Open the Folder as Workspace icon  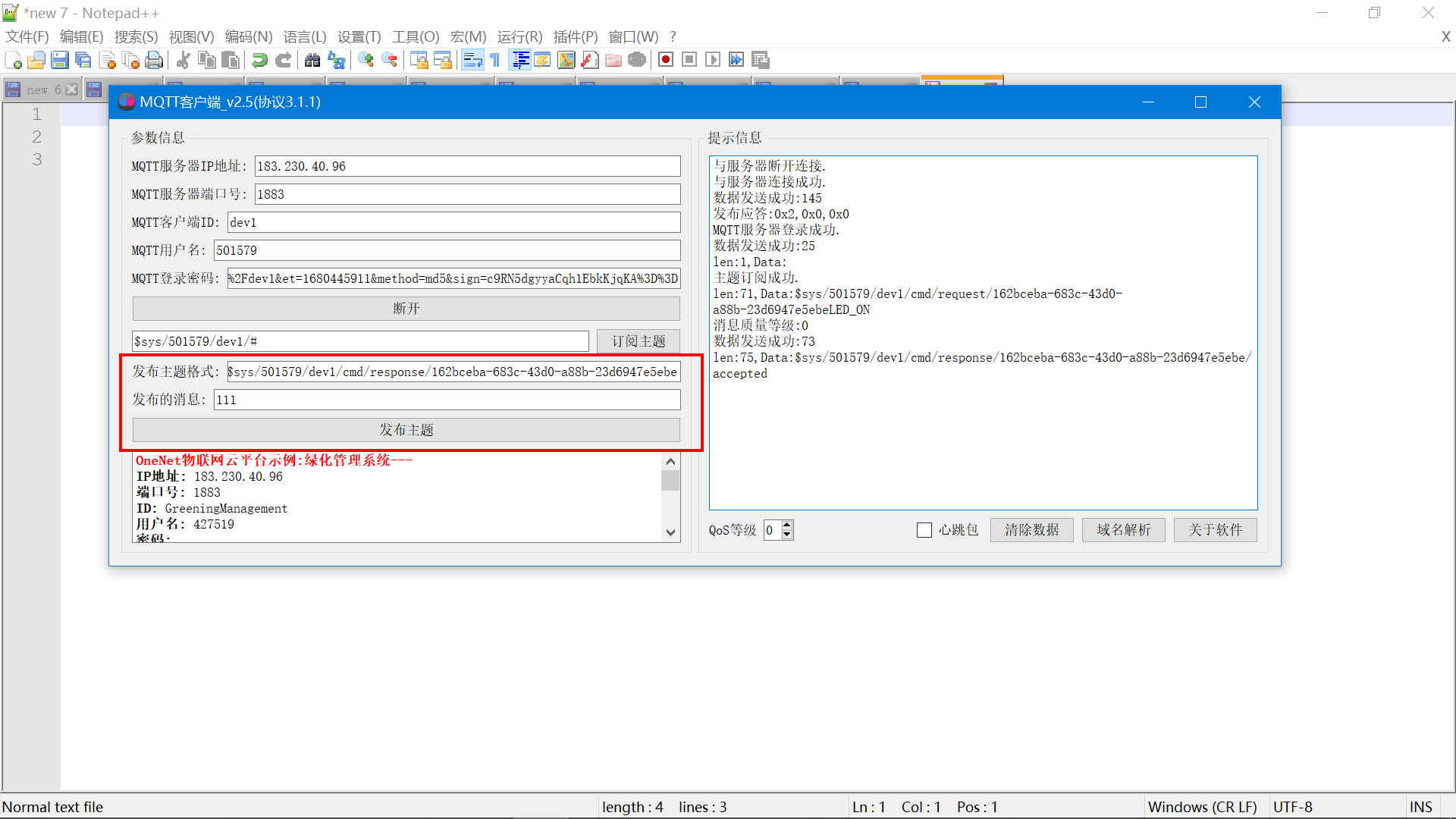tap(613, 60)
